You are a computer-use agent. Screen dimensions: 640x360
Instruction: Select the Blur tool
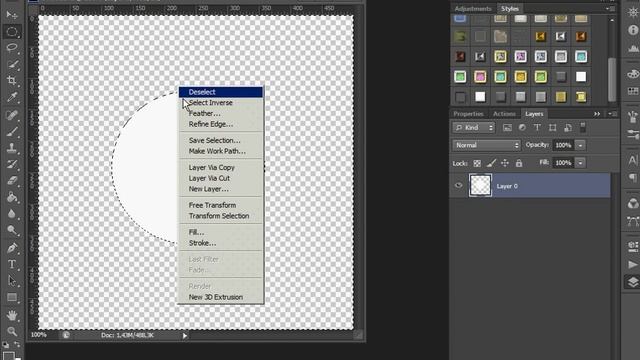click(12, 213)
